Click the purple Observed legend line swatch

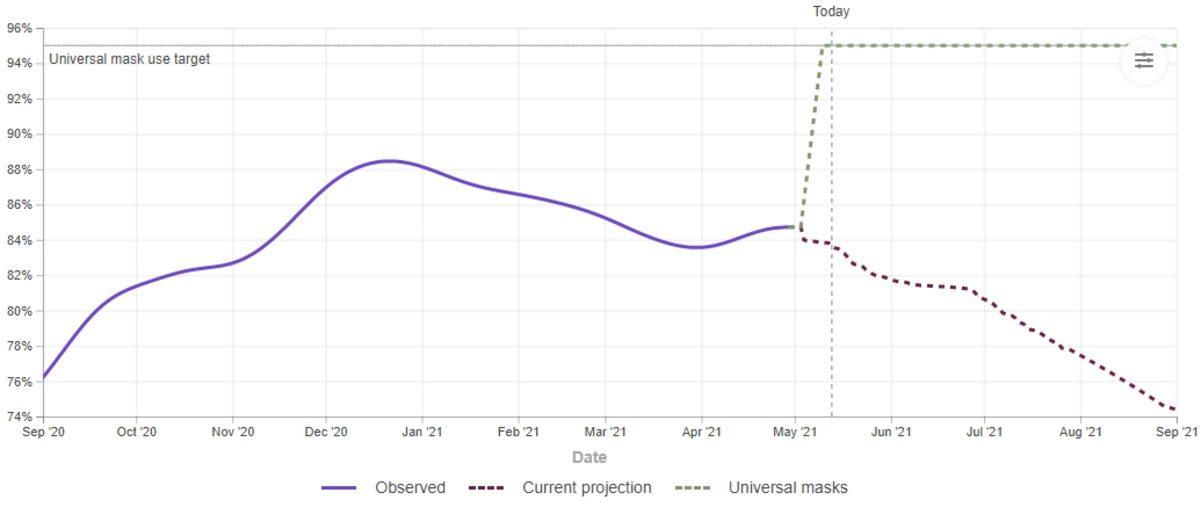tap(339, 488)
